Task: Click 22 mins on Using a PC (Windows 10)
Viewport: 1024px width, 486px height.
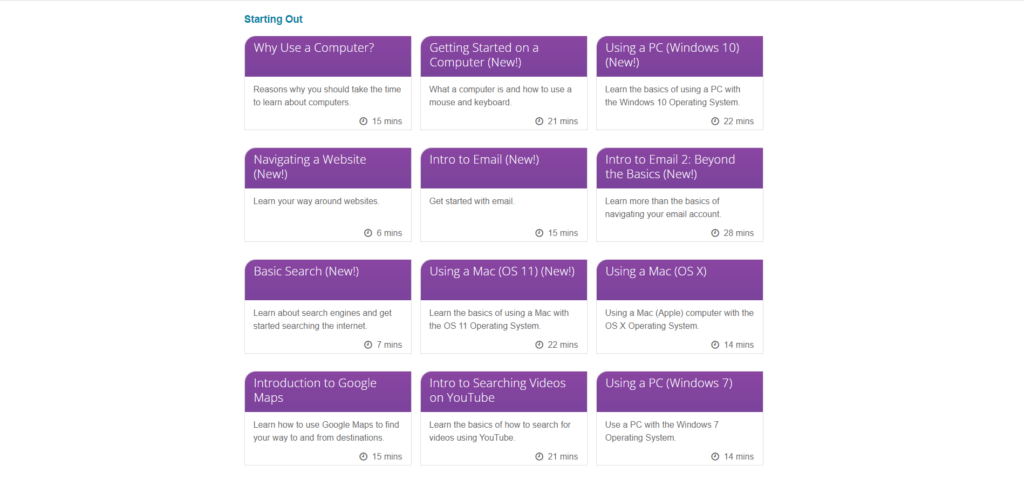Action: (739, 122)
